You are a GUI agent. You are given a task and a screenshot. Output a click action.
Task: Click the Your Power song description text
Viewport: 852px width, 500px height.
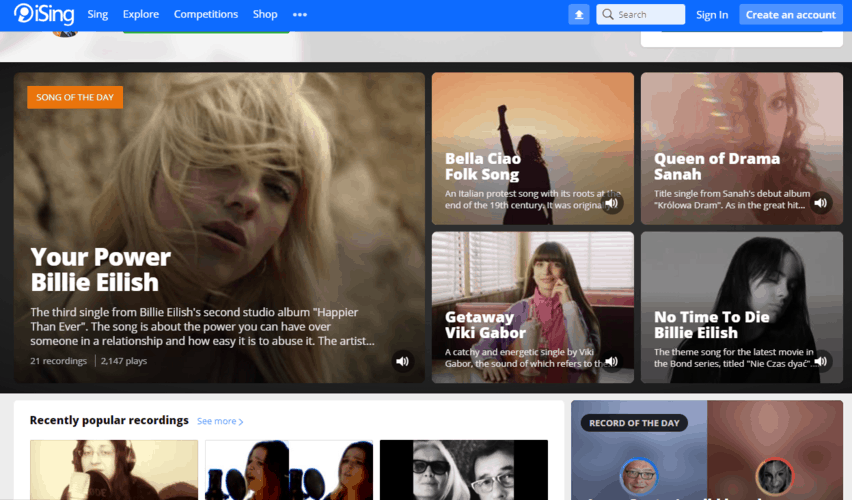tap(202, 327)
